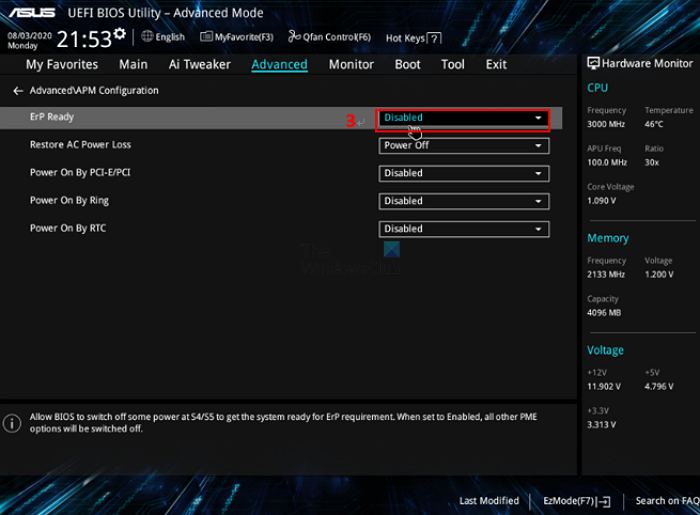Click the Hardware Monitor screen icon
Viewport: 700px width, 515px height.
pos(593,63)
